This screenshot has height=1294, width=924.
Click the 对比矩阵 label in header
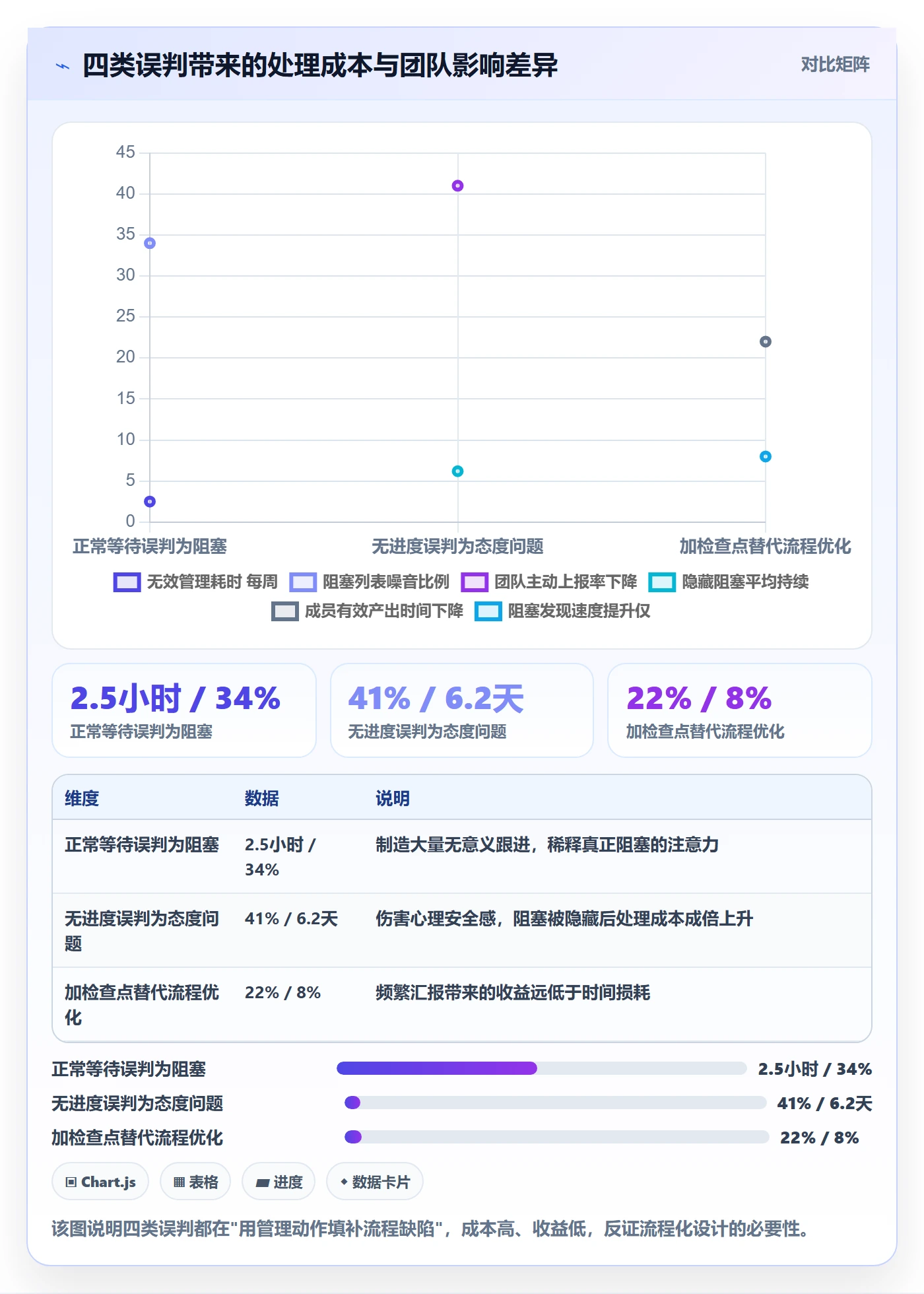tap(835, 64)
